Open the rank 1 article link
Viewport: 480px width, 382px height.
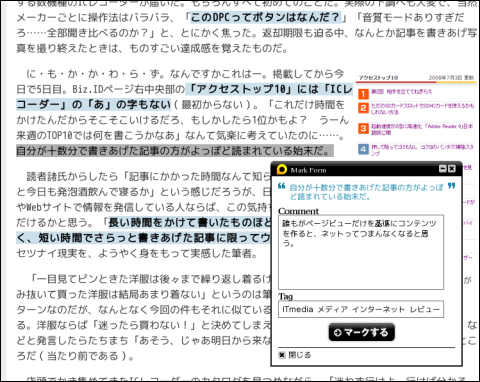coord(402,91)
